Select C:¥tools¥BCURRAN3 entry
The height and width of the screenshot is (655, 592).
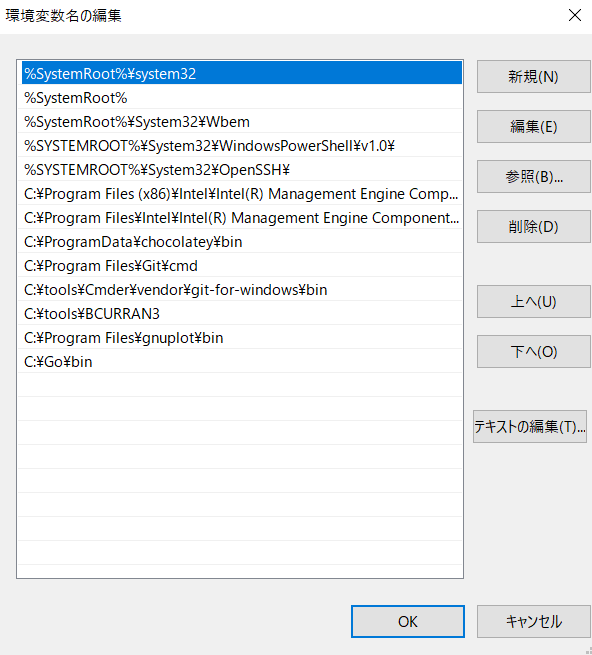241,314
